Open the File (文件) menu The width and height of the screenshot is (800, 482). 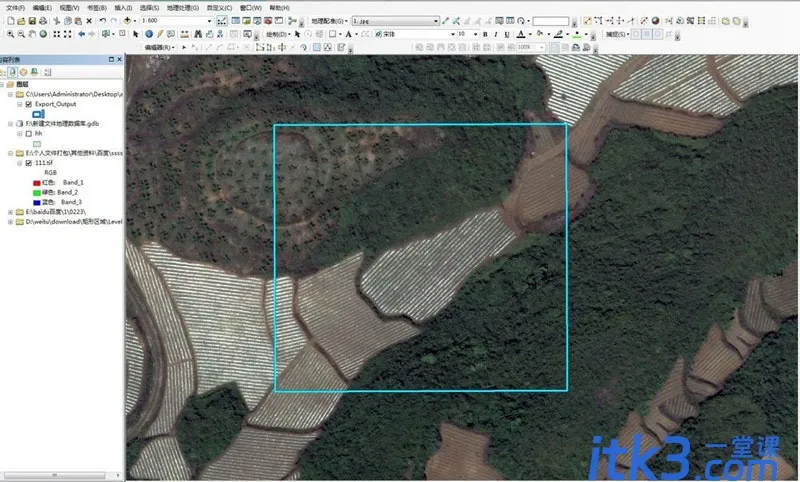pyautogui.click(x=15, y=8)
